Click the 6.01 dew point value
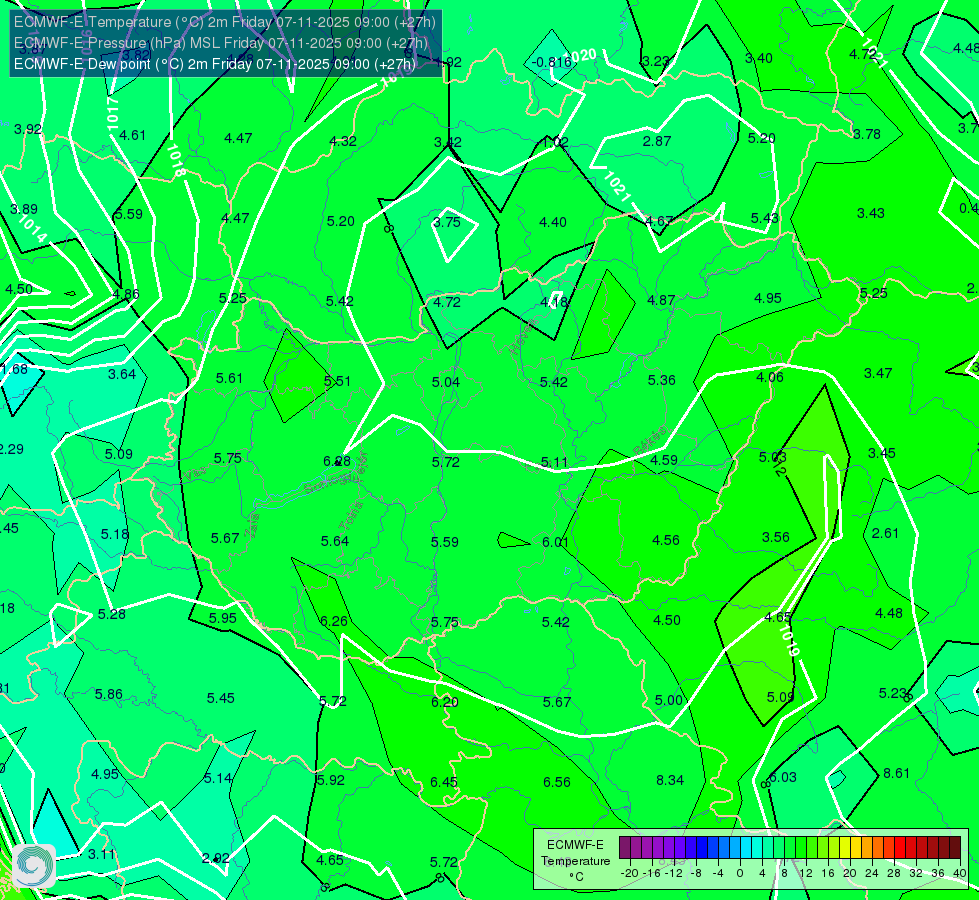This screenshot has height=900, width=979. pyautogui.click(x=555, y=542)
